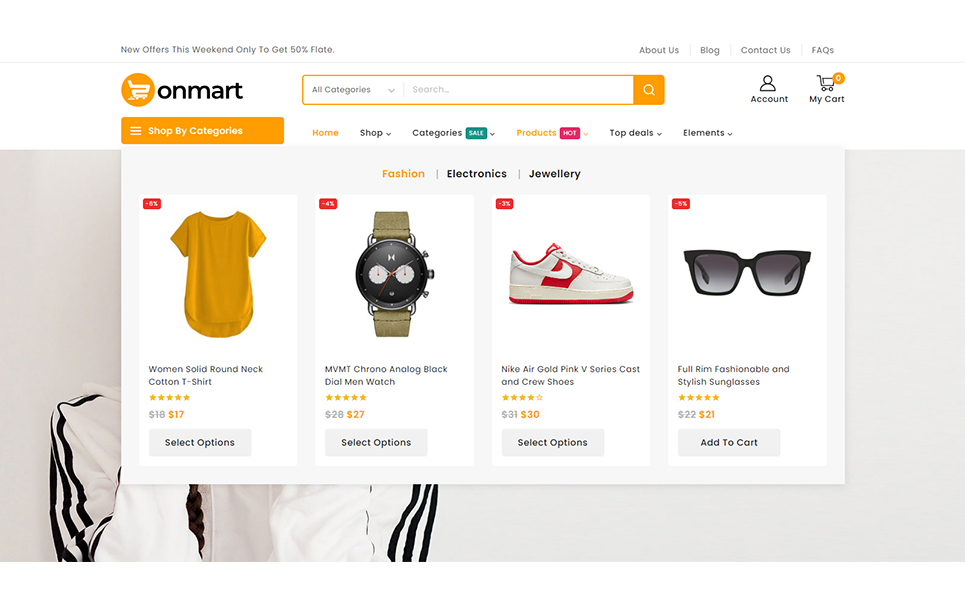Screen dimensions: 965x600
Task: Open the Top deals dropdown menu
Action: (635, 133)
